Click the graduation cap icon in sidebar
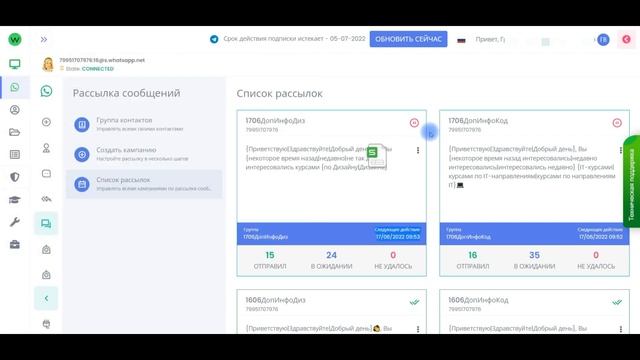640x360 pixels. click(15, 200)
